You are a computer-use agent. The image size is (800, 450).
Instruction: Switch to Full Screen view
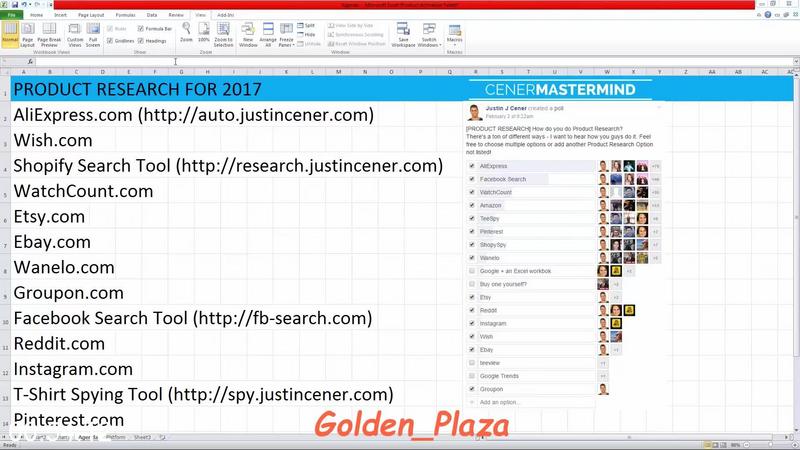tap(93, 34)
